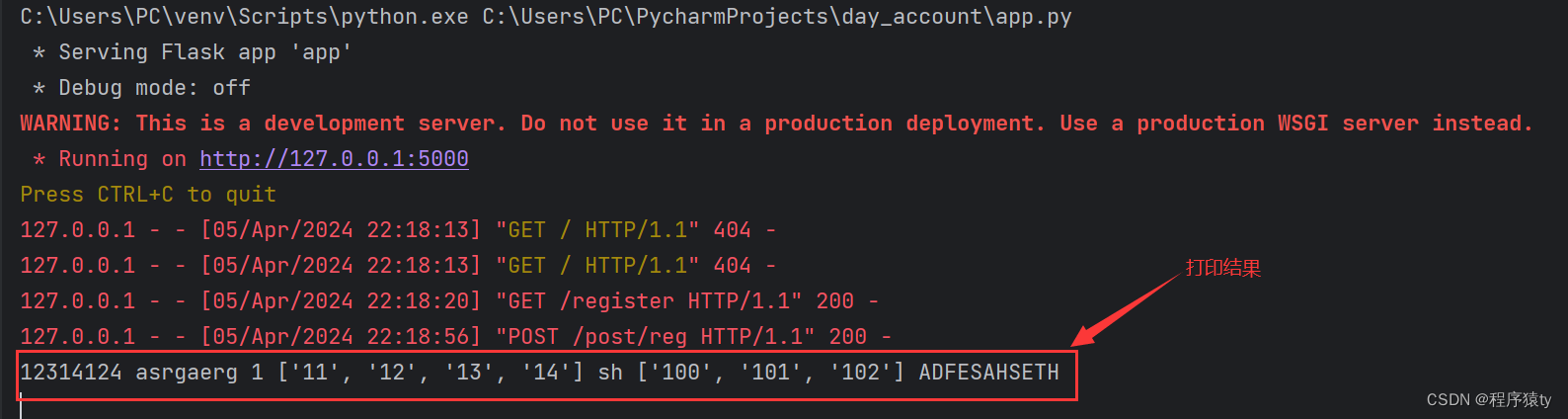Click the 'sh' value in printed output

pyautogui.click(x=610, y=373)
